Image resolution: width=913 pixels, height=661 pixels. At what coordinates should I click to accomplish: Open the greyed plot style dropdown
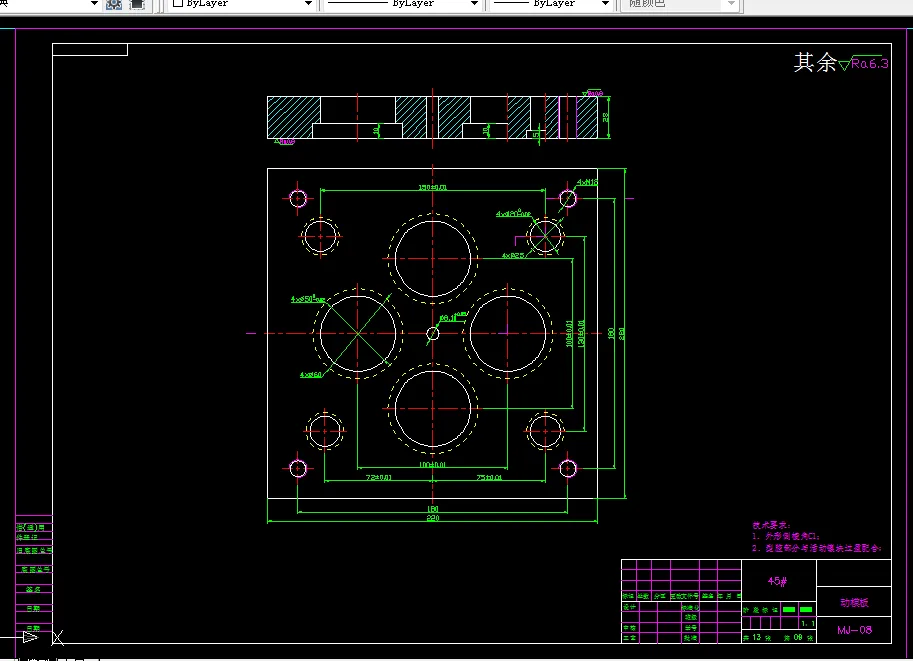point(680,4)
